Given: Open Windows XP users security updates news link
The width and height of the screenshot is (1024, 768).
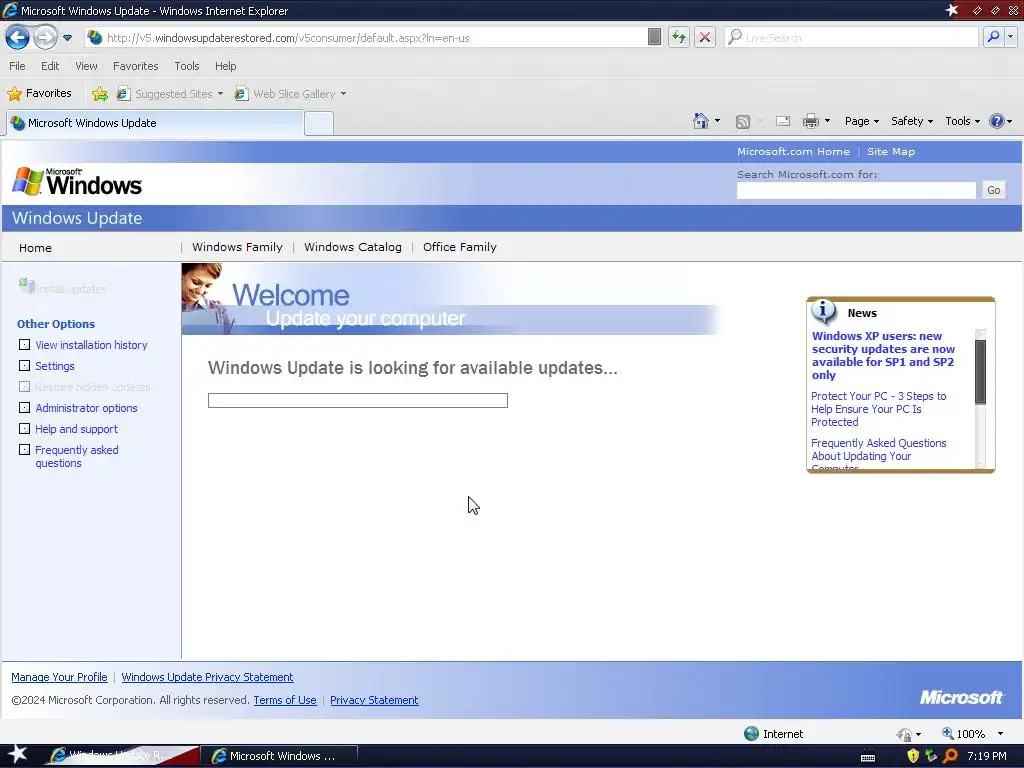Looking at the screenshot, I should point(883,355).
